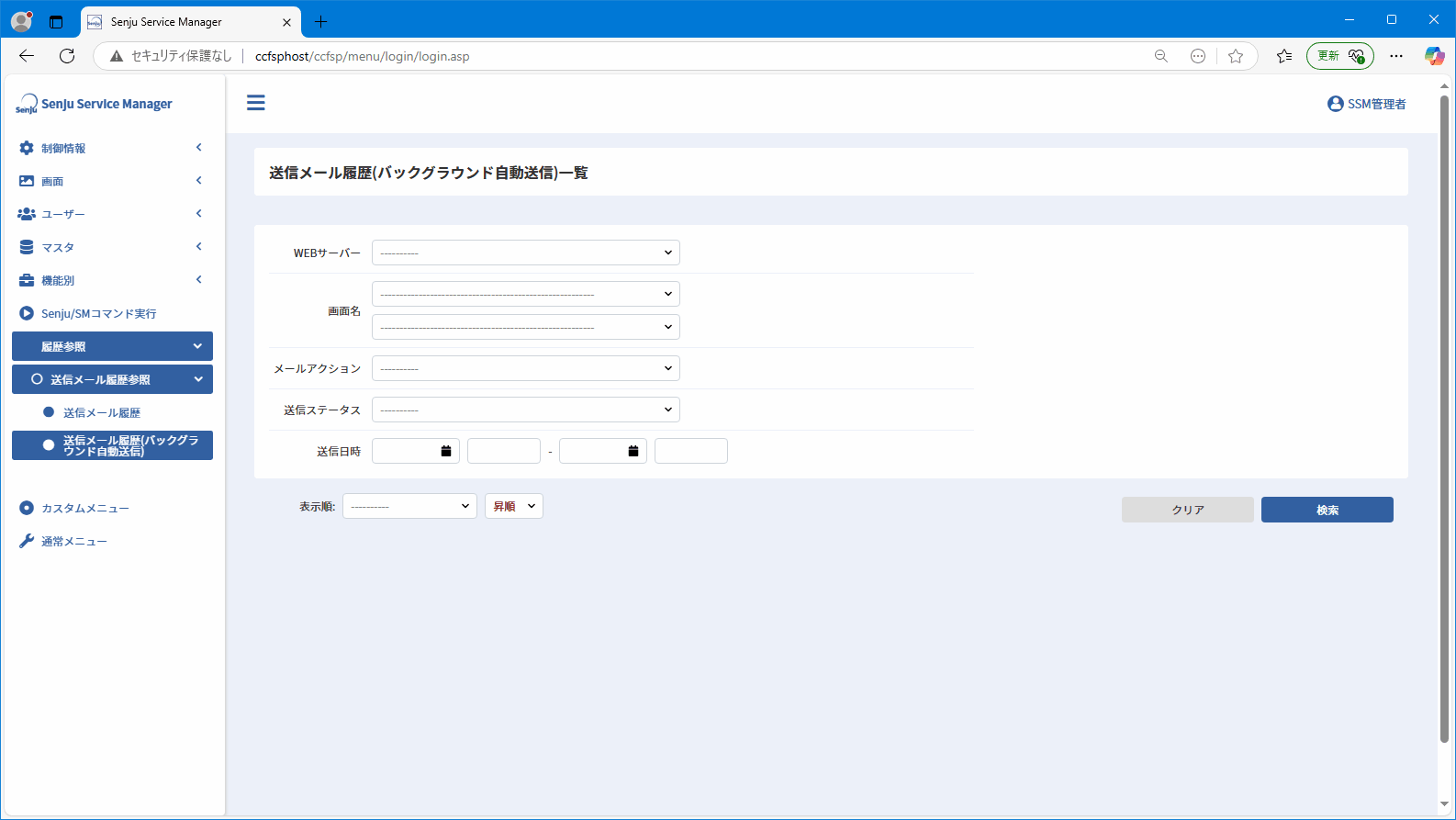Select 送信メール履歴 menu item
The width and height of the screenshot is (1456, 820).
102,413
